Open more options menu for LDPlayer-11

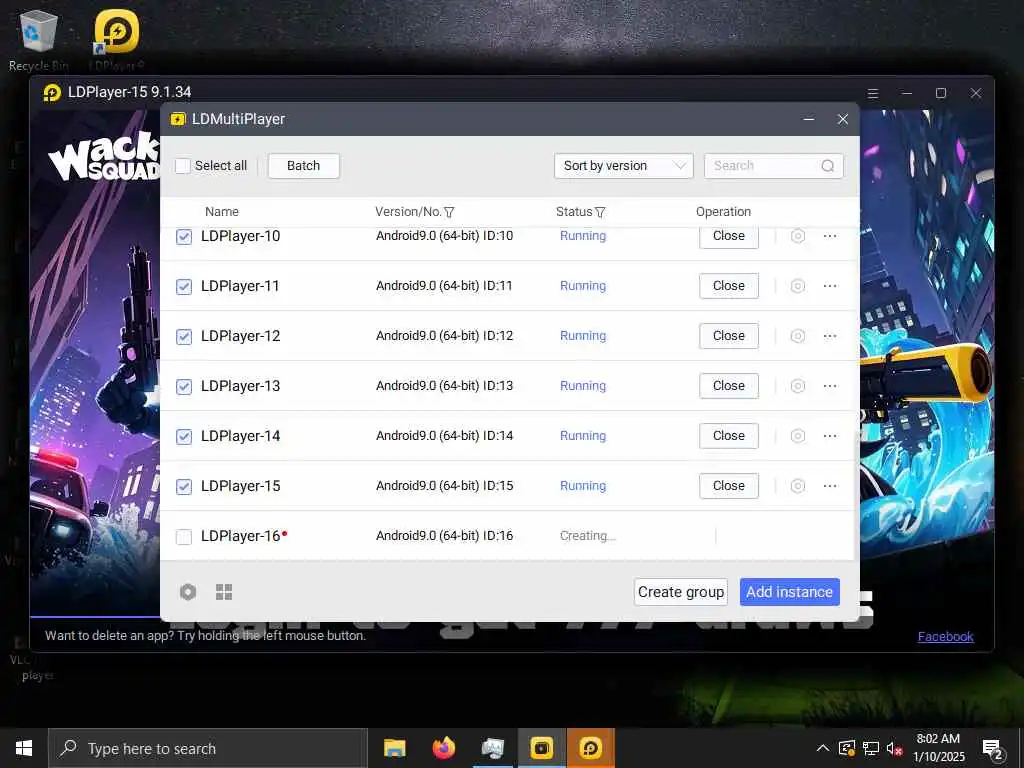(x=830, y=286)
